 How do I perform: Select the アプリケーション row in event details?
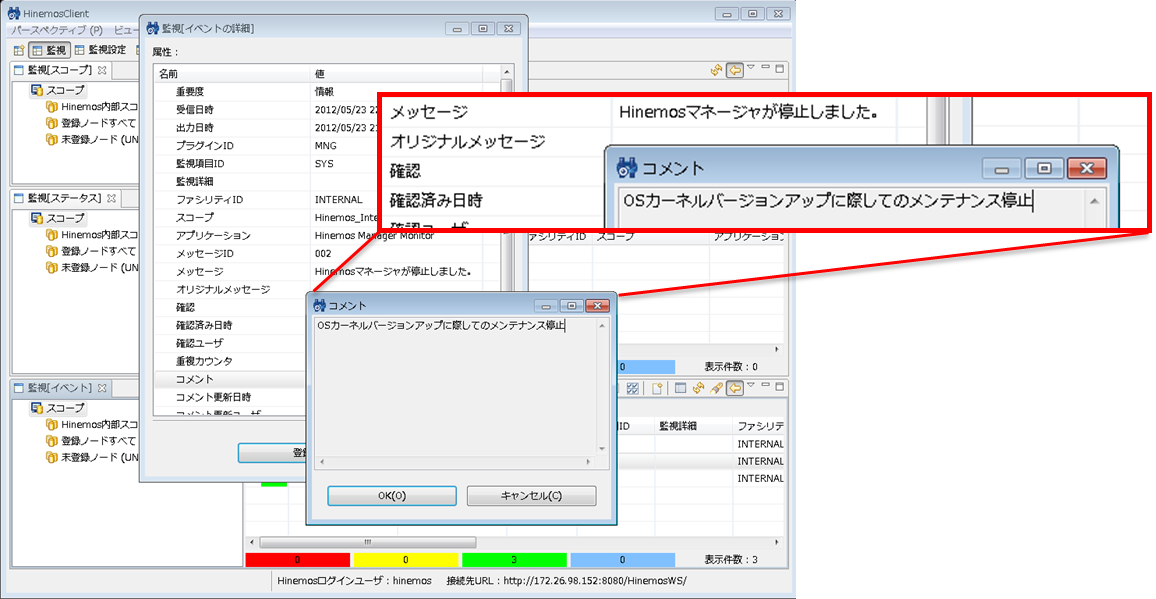327,235
